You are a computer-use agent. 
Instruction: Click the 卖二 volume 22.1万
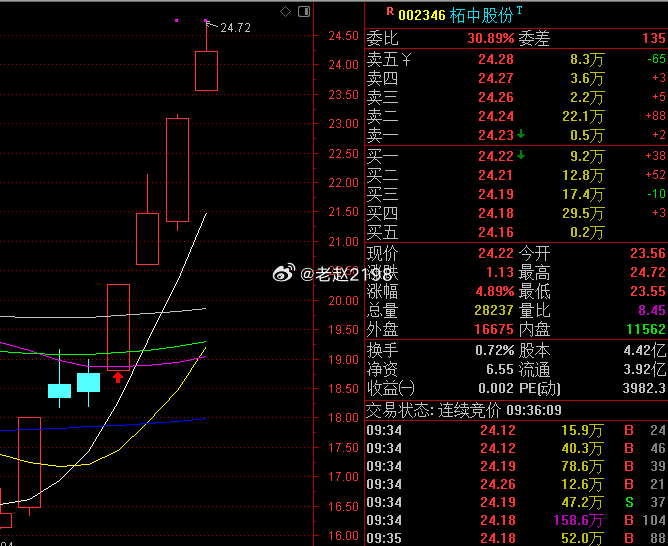[x=583, y=116]
